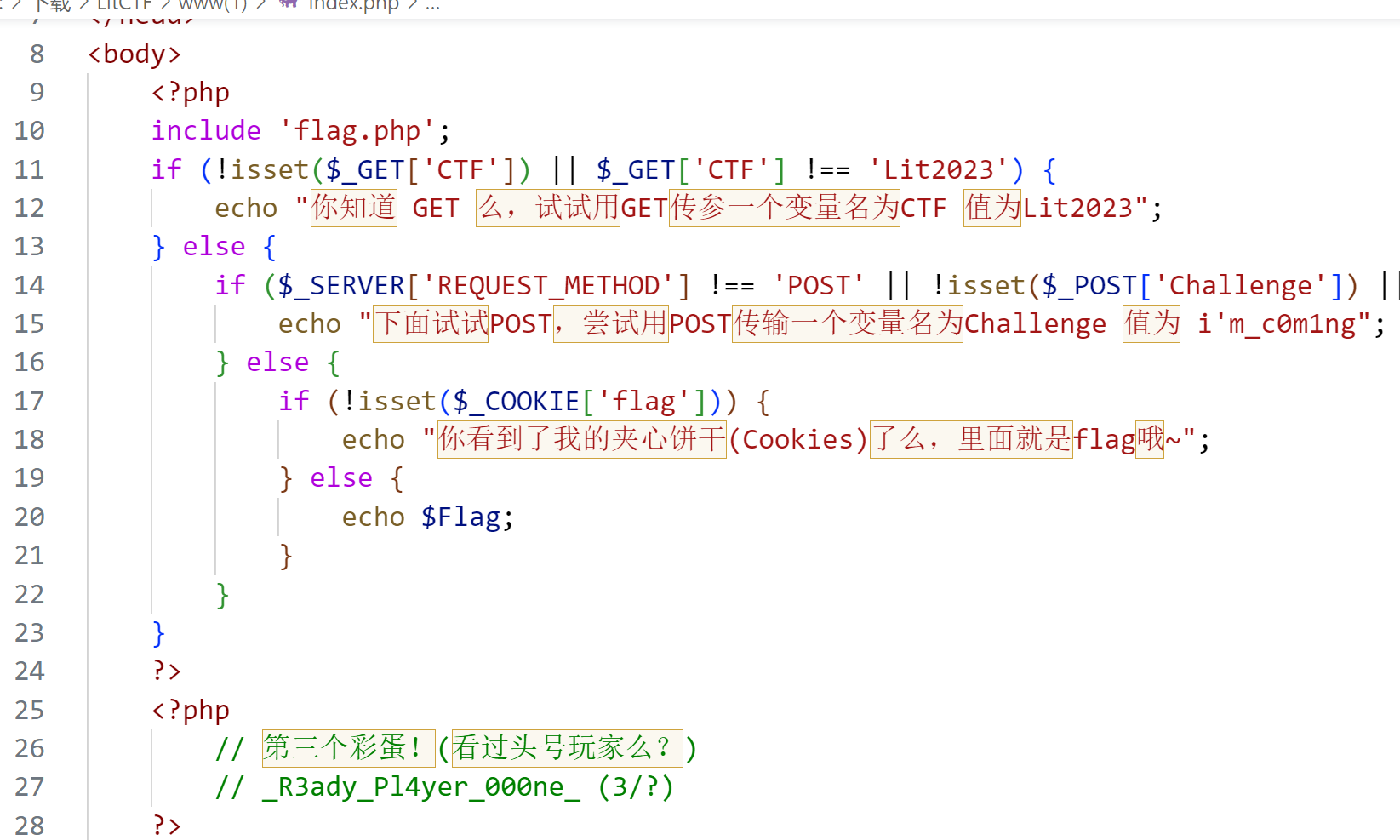Image resolution: width=1400 pixels, height=840 pixels.
Task: Click the 下面试试POST text on line 15
Action: 463,323
